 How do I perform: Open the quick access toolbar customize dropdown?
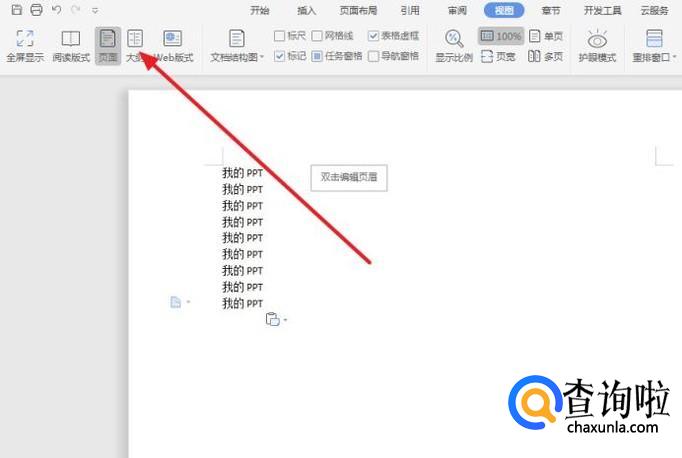coord(95,10)
